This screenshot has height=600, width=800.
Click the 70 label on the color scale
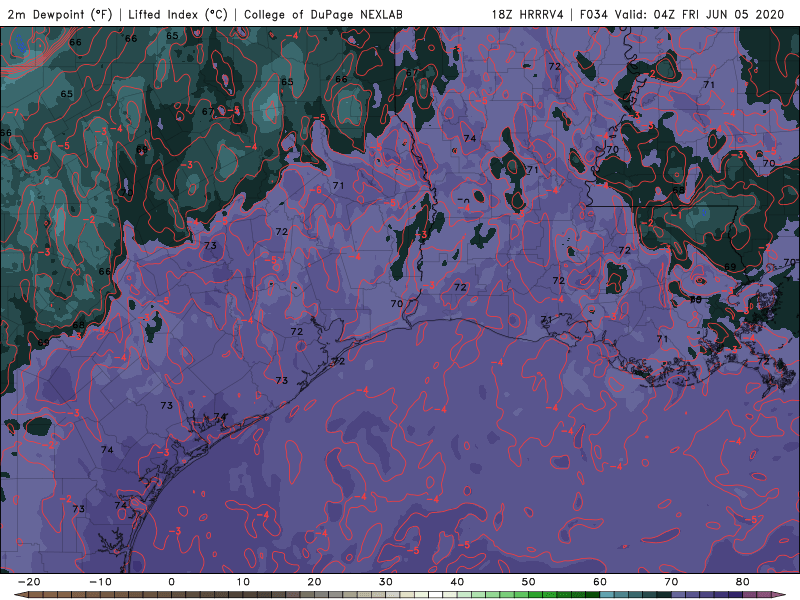(671, 582)
